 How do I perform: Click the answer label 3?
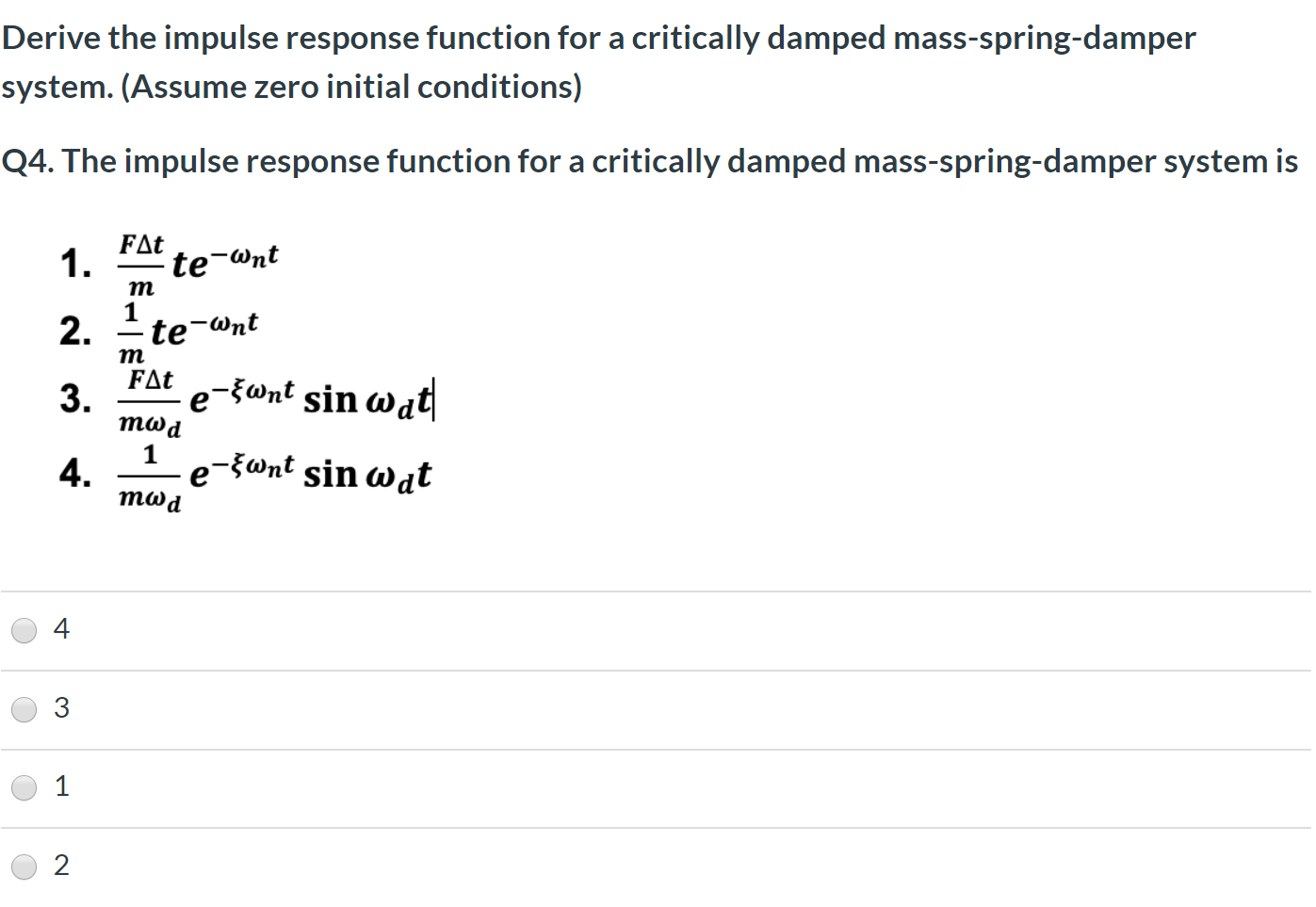[61, 708]
